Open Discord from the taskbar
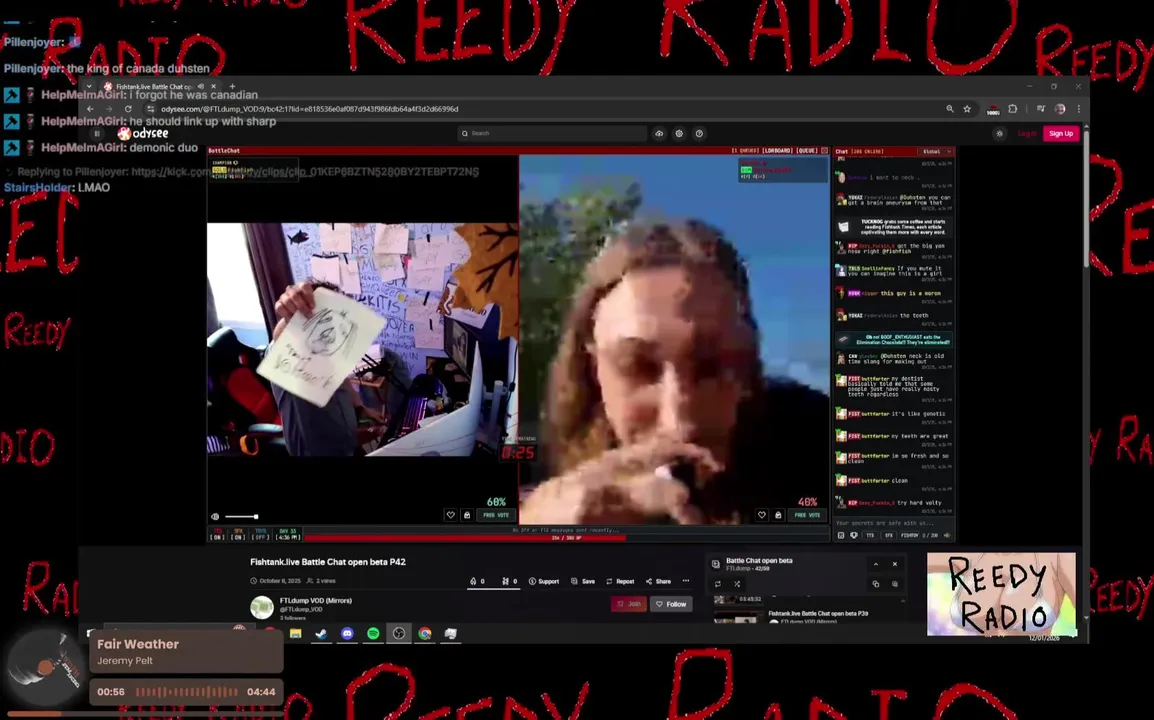Image resolution: width=1154 pixels, height=720 pixels. coord(347,633)
